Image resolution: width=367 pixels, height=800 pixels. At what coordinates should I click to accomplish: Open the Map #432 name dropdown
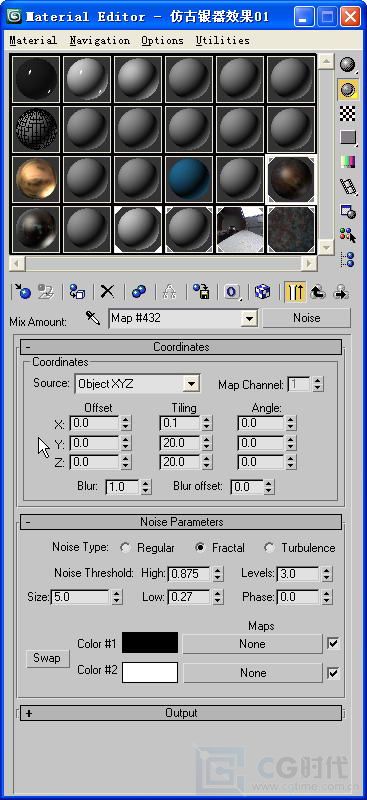pyautogui.click(x=249, y=319)
